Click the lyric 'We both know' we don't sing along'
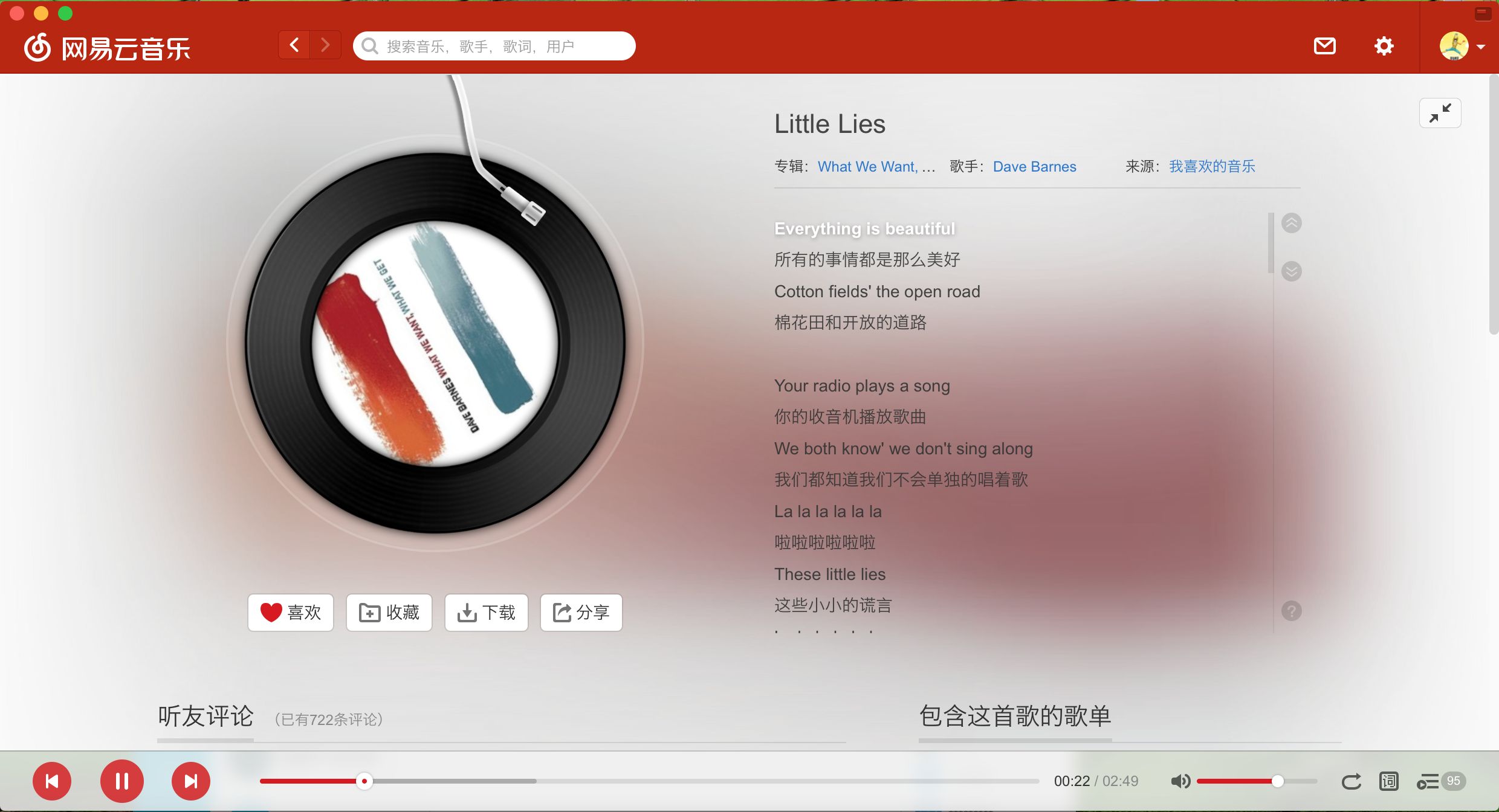This screenshot has height=812, width=1499. (904, 449)
